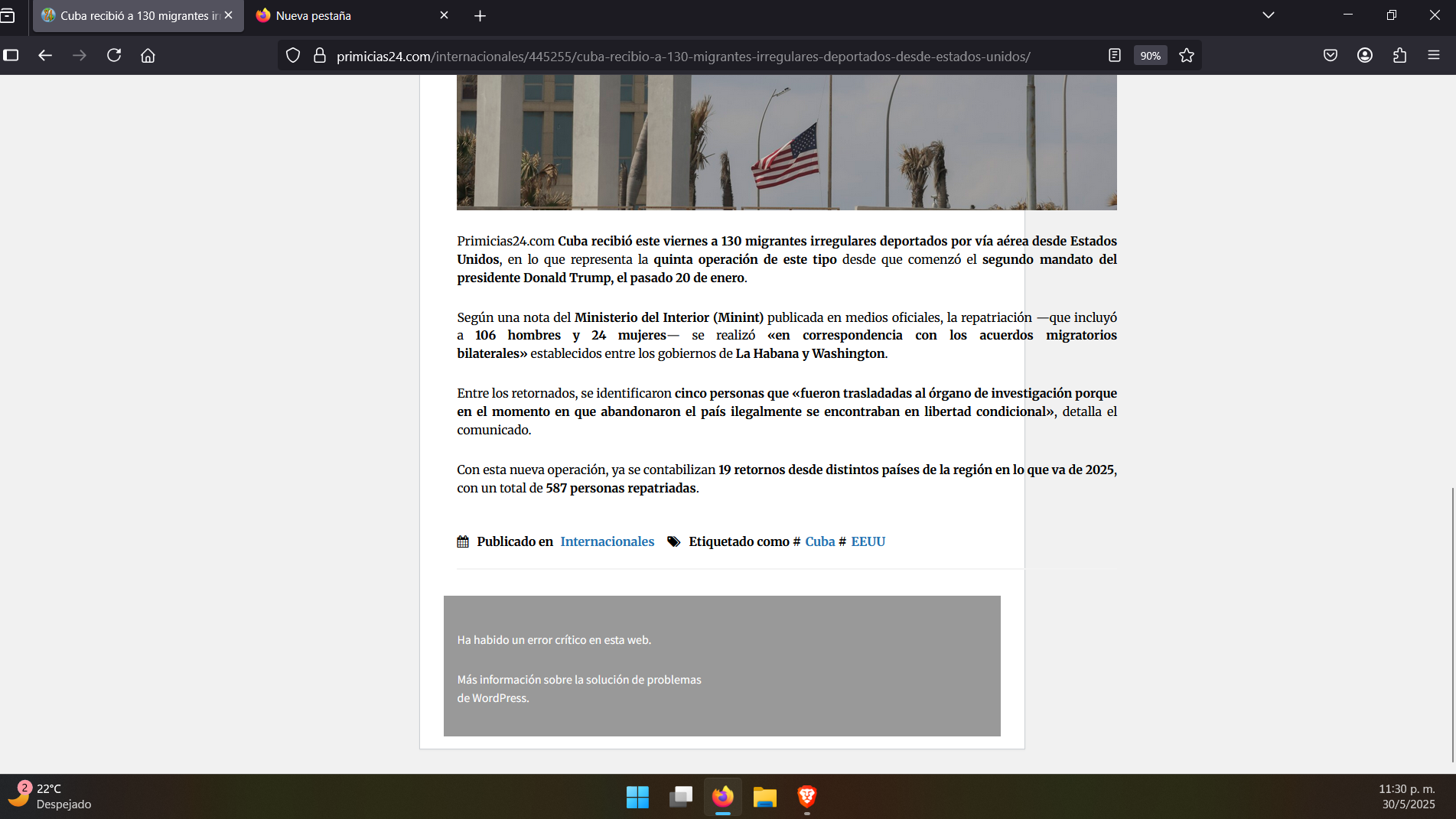Viewport: 1456px width, 819px height.
Task: Reload the current page
Action: coord(114,55)
